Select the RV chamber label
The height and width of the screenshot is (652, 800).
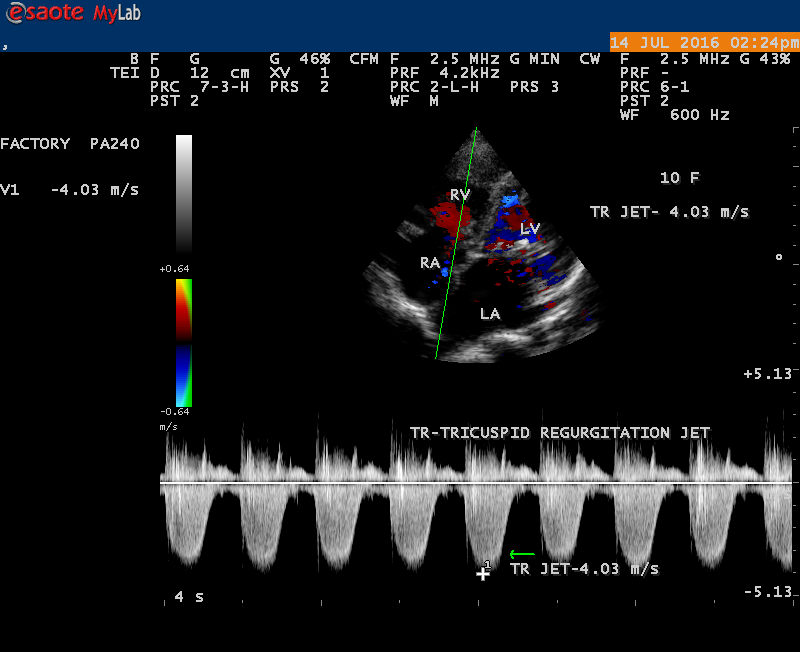tap(459, 195)
